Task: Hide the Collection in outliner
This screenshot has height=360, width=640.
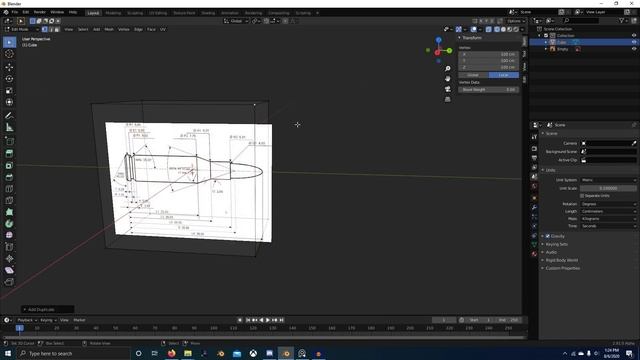Action: [x=634, y=36]
